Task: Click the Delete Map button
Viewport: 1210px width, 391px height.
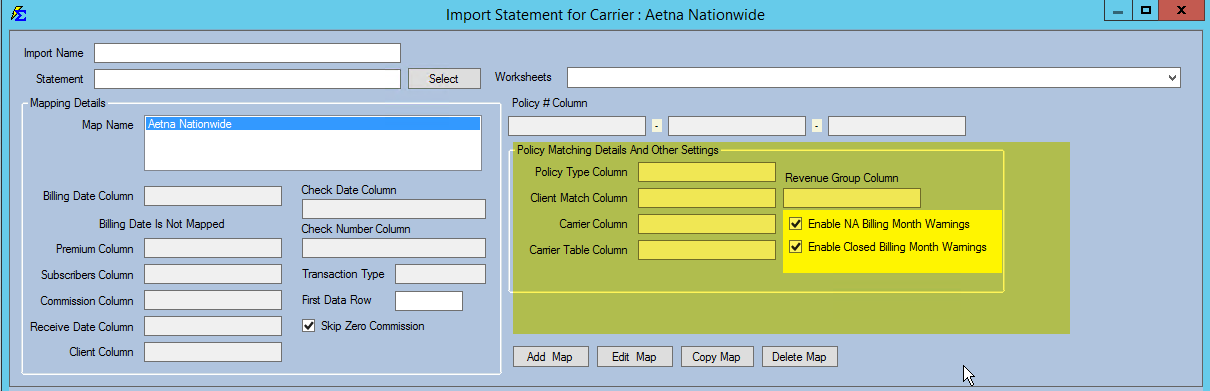Action: pos(800,357)
